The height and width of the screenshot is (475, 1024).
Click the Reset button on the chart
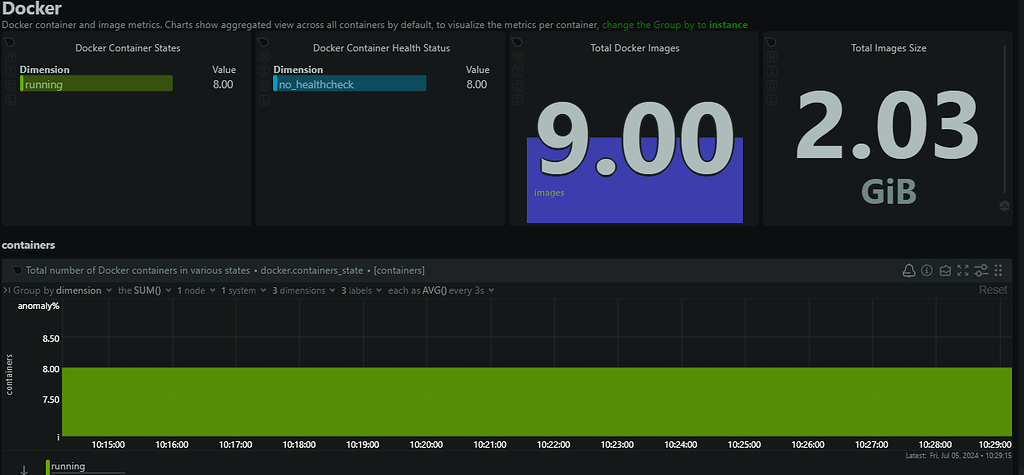coord(992,290)
